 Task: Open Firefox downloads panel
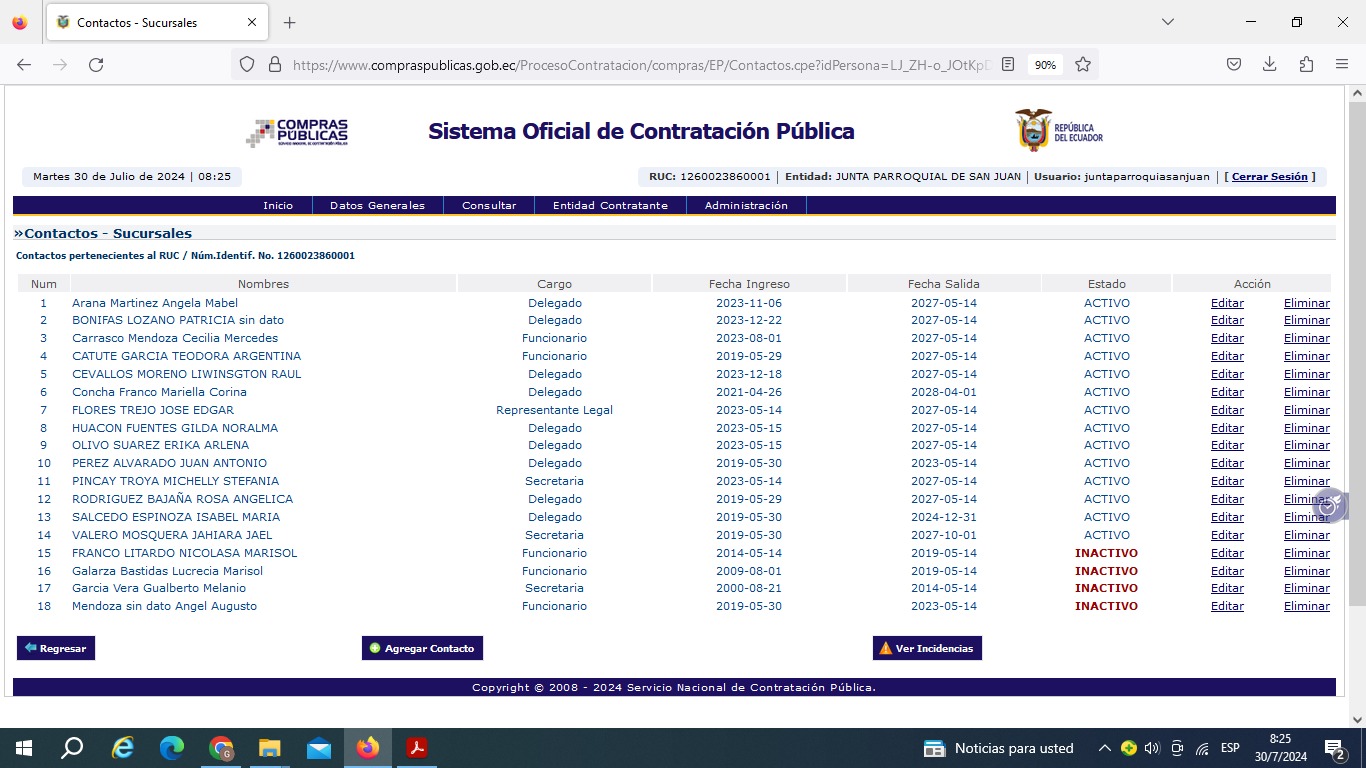pyautogui.click(x=1269, y=64)
